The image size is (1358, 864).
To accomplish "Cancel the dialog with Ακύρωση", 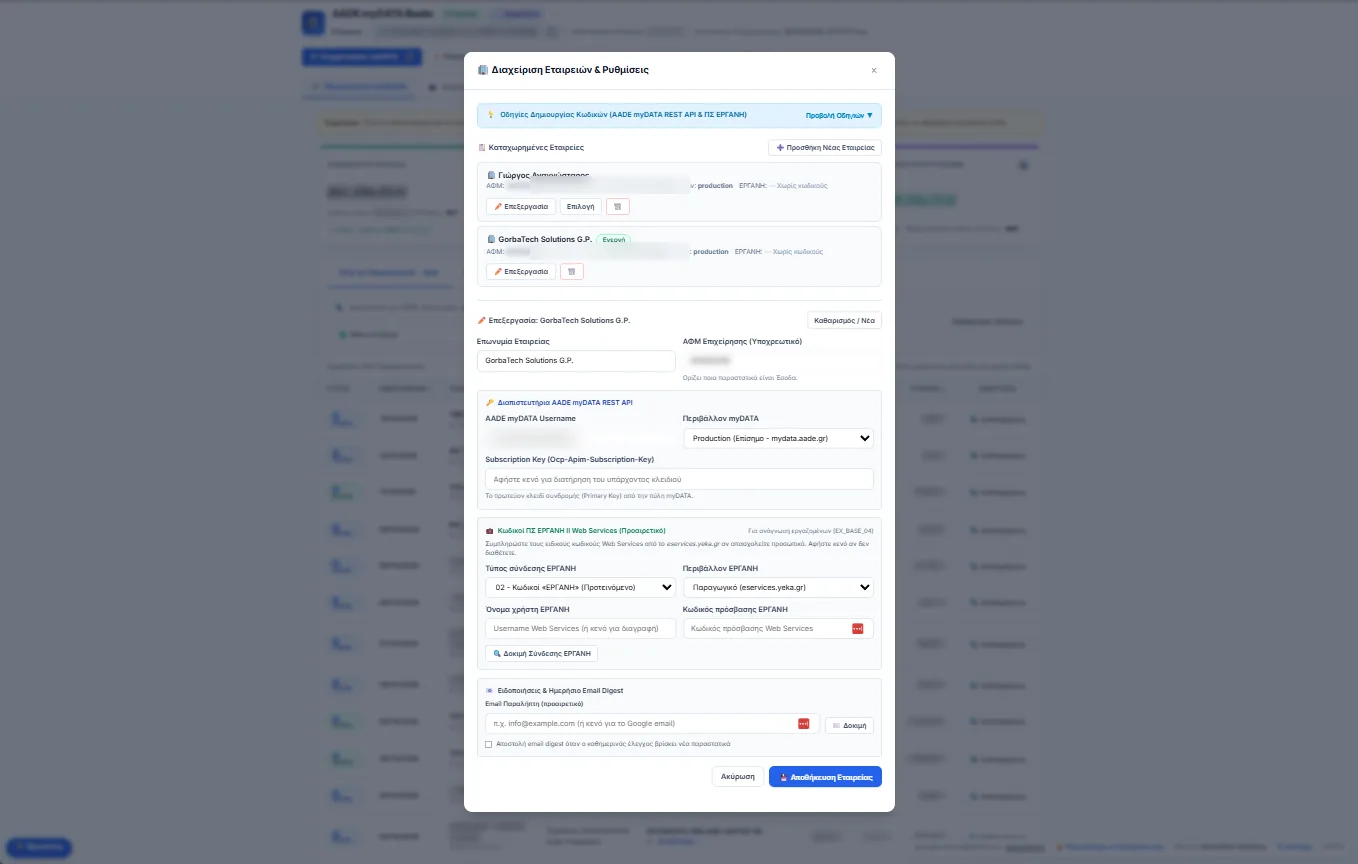I will 738,776.
